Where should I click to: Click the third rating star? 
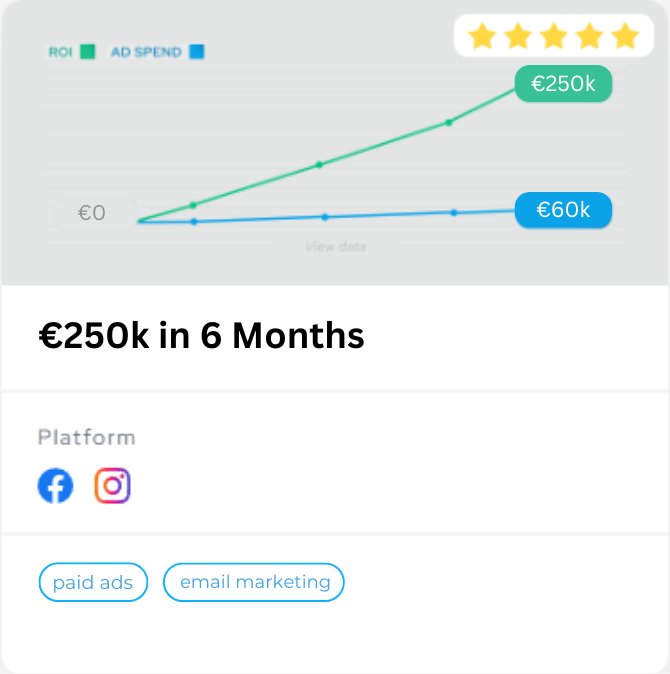point(554,36)
